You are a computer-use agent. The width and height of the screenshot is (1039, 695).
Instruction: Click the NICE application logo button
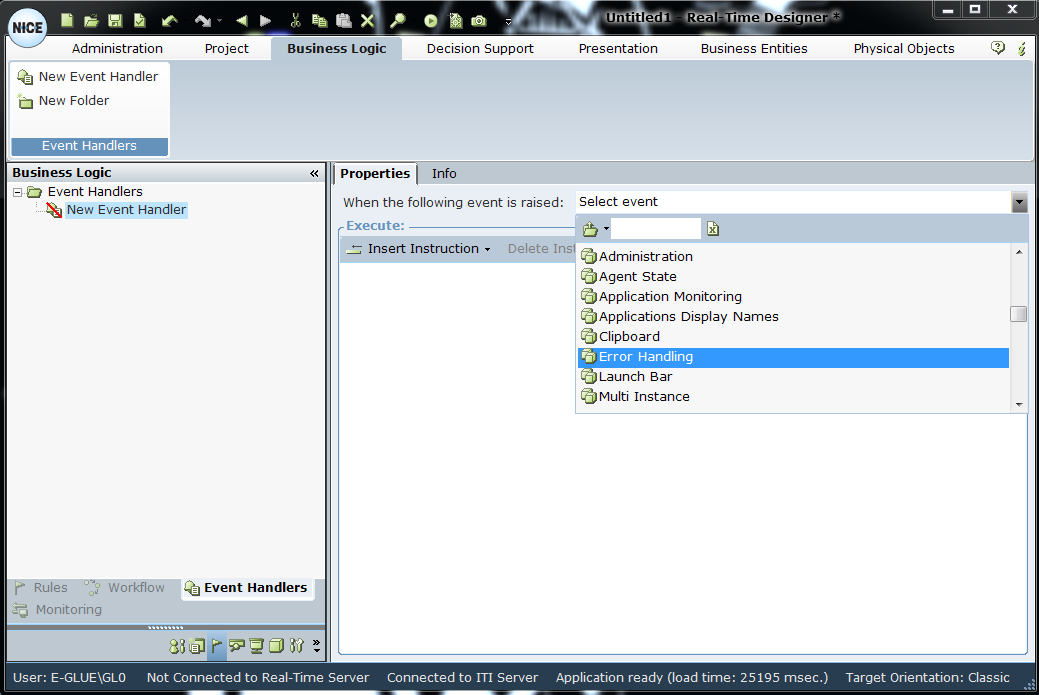pos(27,27)
